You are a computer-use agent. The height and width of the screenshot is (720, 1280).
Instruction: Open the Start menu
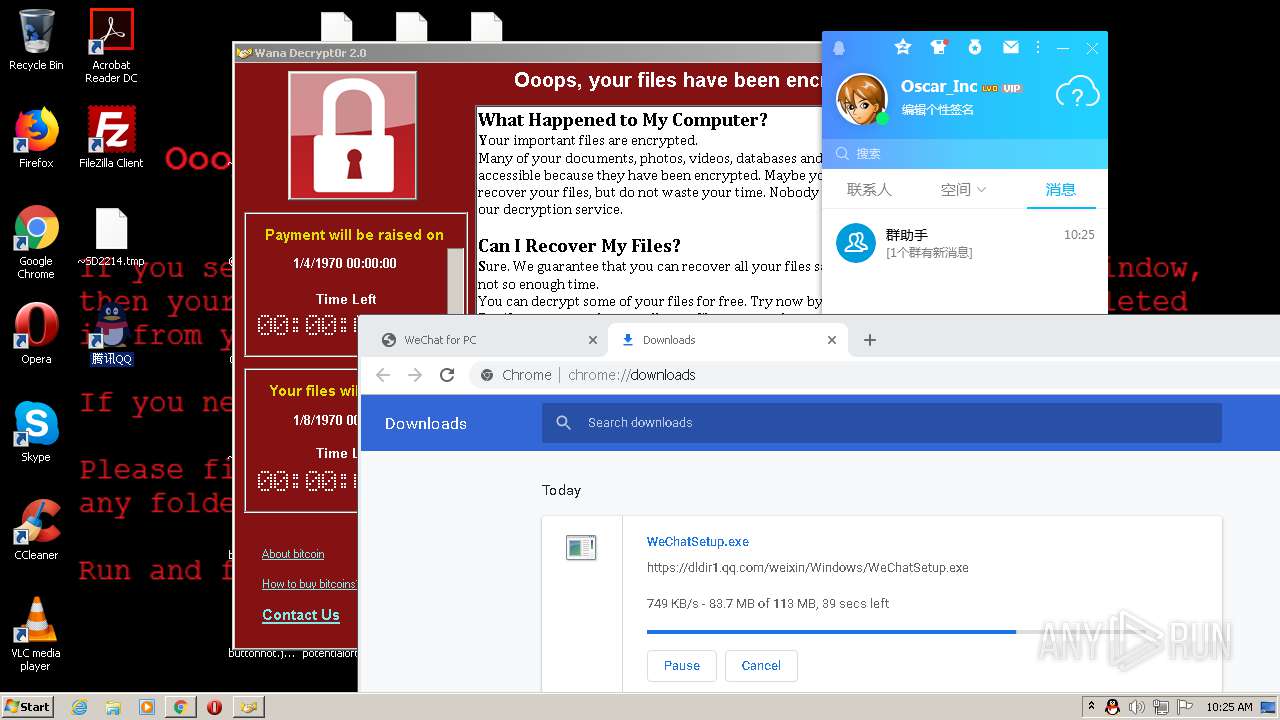[x=28, y=706]
